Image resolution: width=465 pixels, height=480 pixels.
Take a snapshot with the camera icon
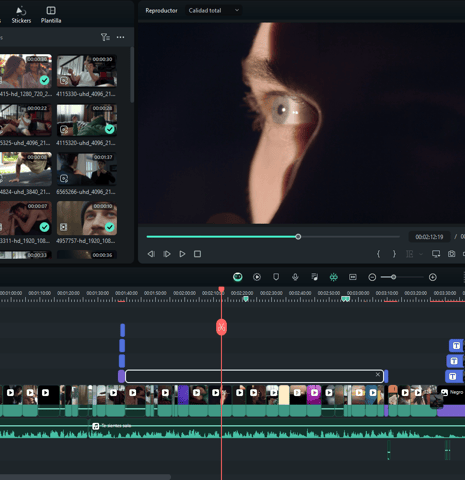point(451,254)
